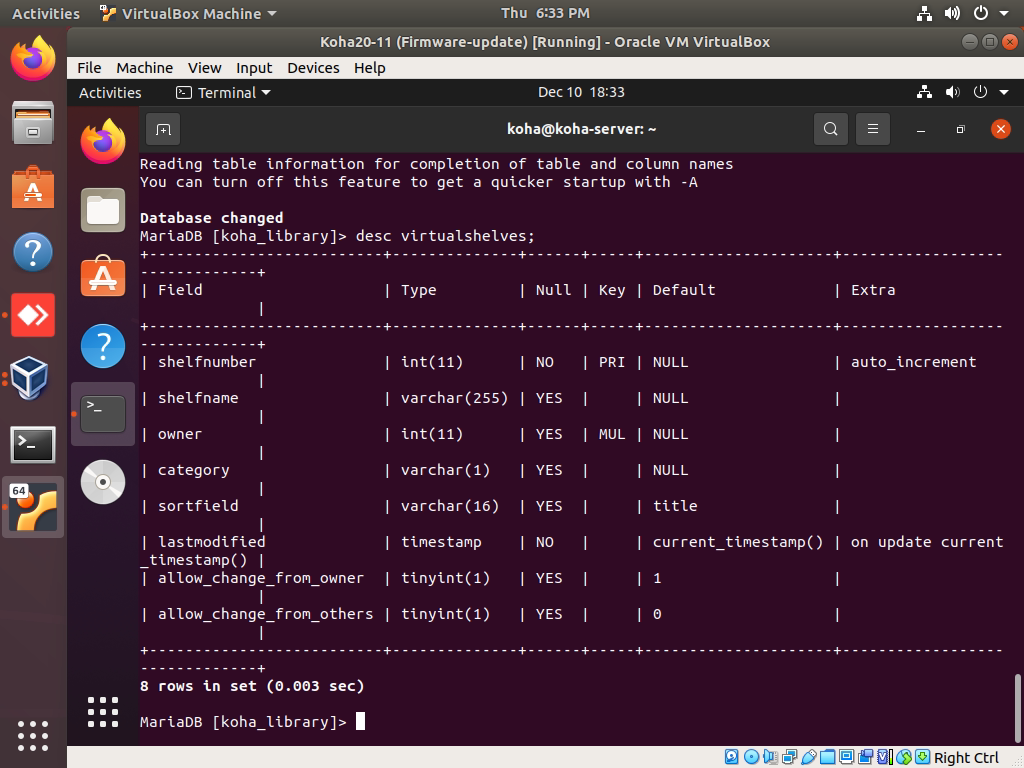This screenshot has width=1024, height=768.
Task: Open the host Files manager icon
Action: [x=32, y=123]
